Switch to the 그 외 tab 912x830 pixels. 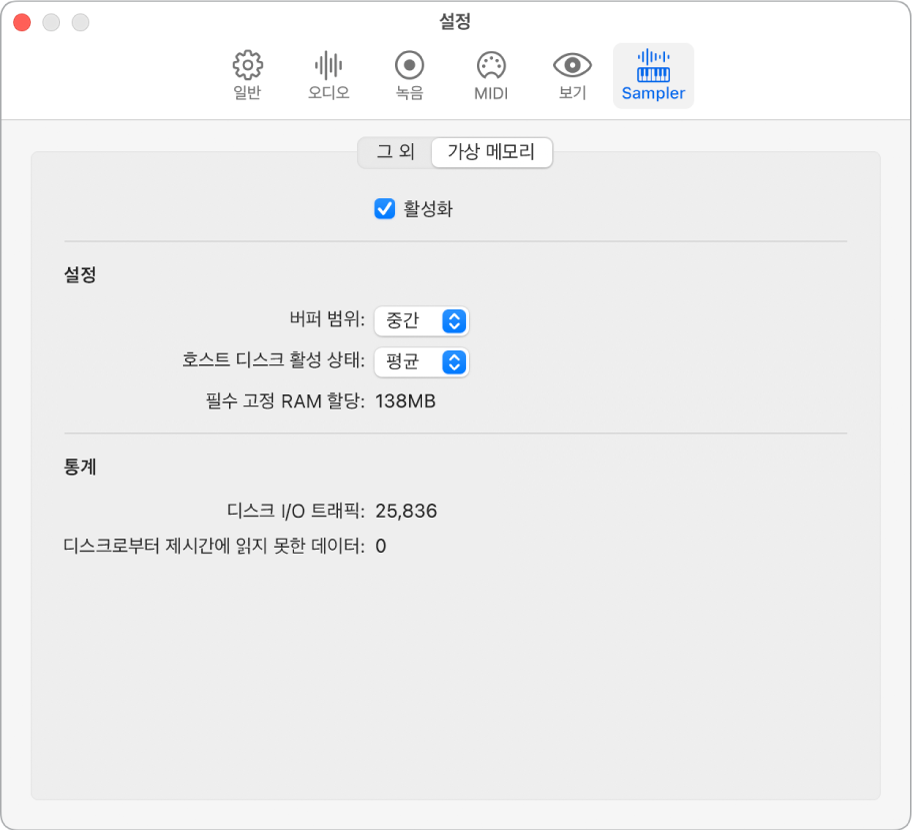coord(398,153)
